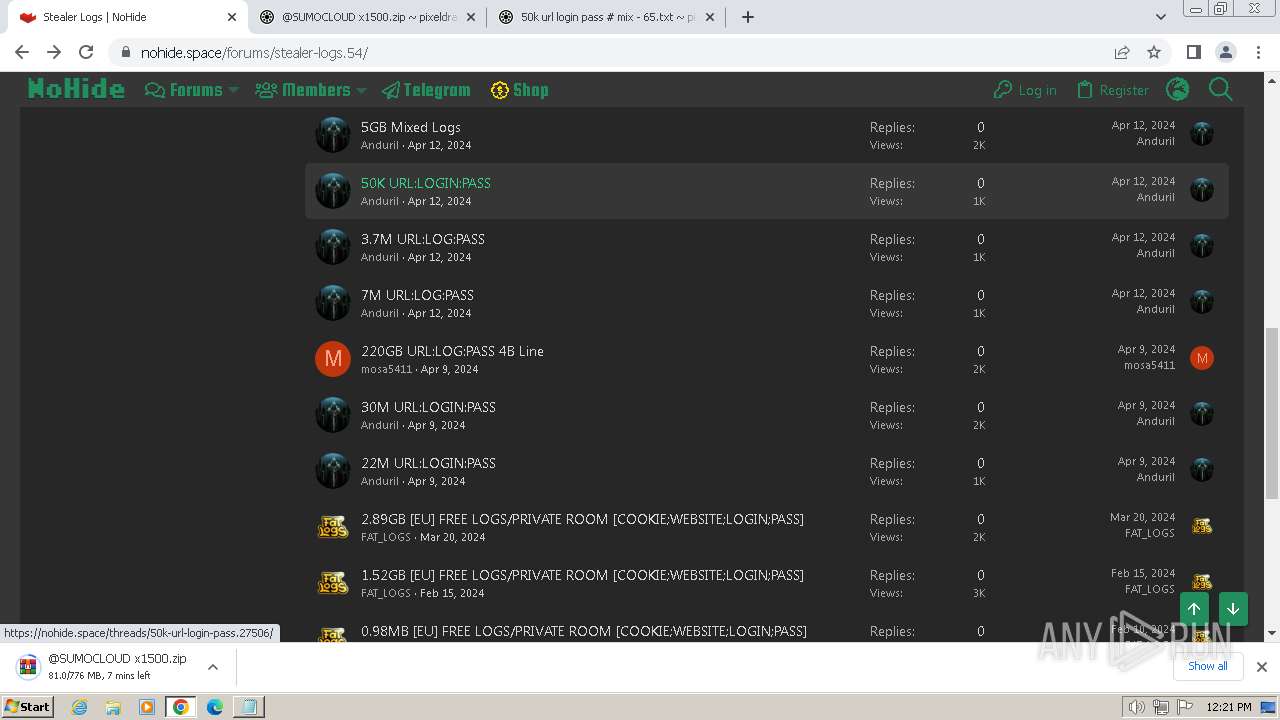Image resolution: width=1280 pixels, height=720 pixels.
Task: Open Chrome profile avatar icon
Action: coord(1225,53)
